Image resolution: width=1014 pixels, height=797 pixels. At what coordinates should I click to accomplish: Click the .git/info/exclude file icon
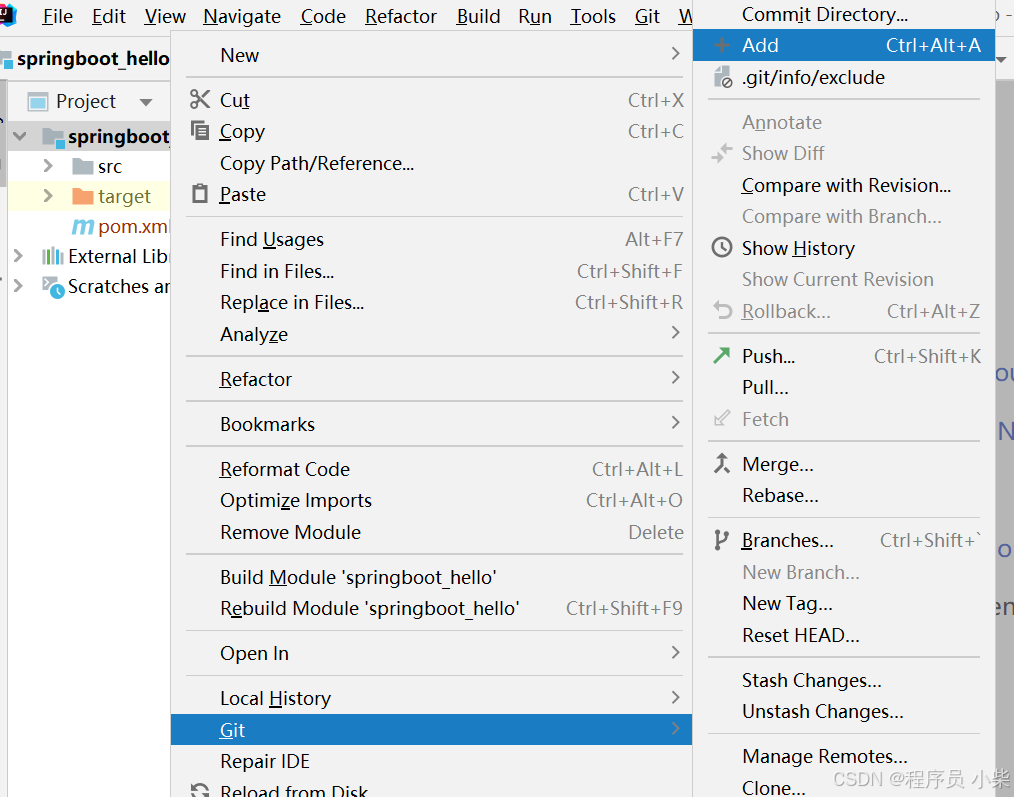pos(722,77)
